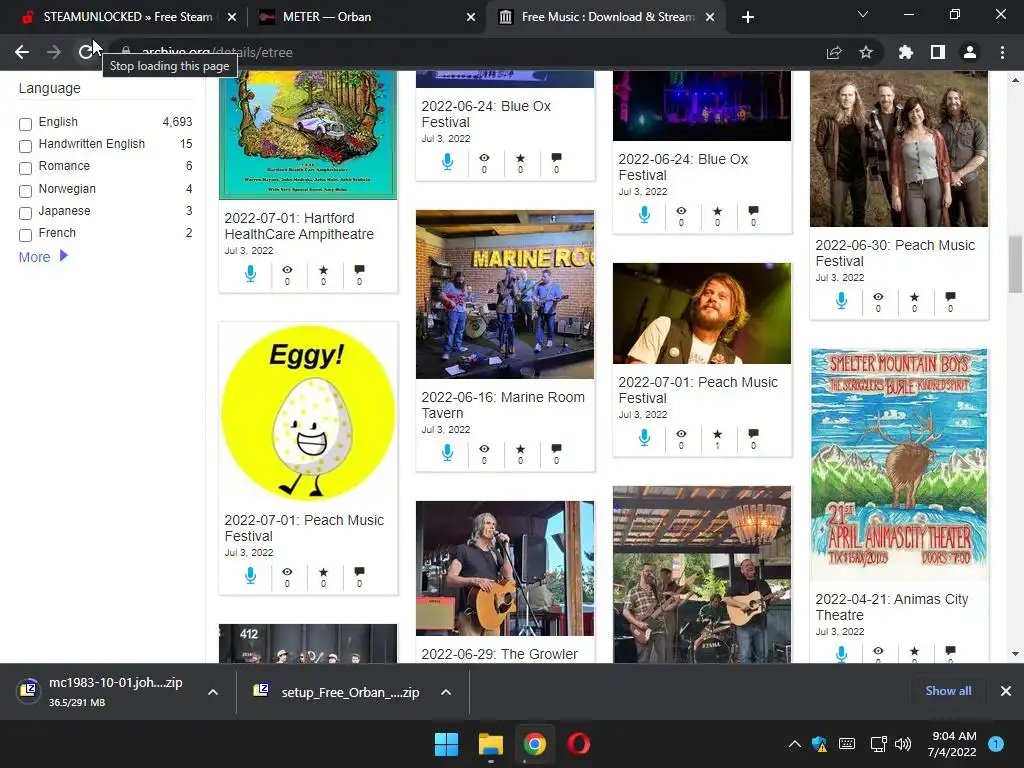Click the page vertical scrollbar thumb
Viewport: 1024px width, 768px height.
click(1015, 264)
